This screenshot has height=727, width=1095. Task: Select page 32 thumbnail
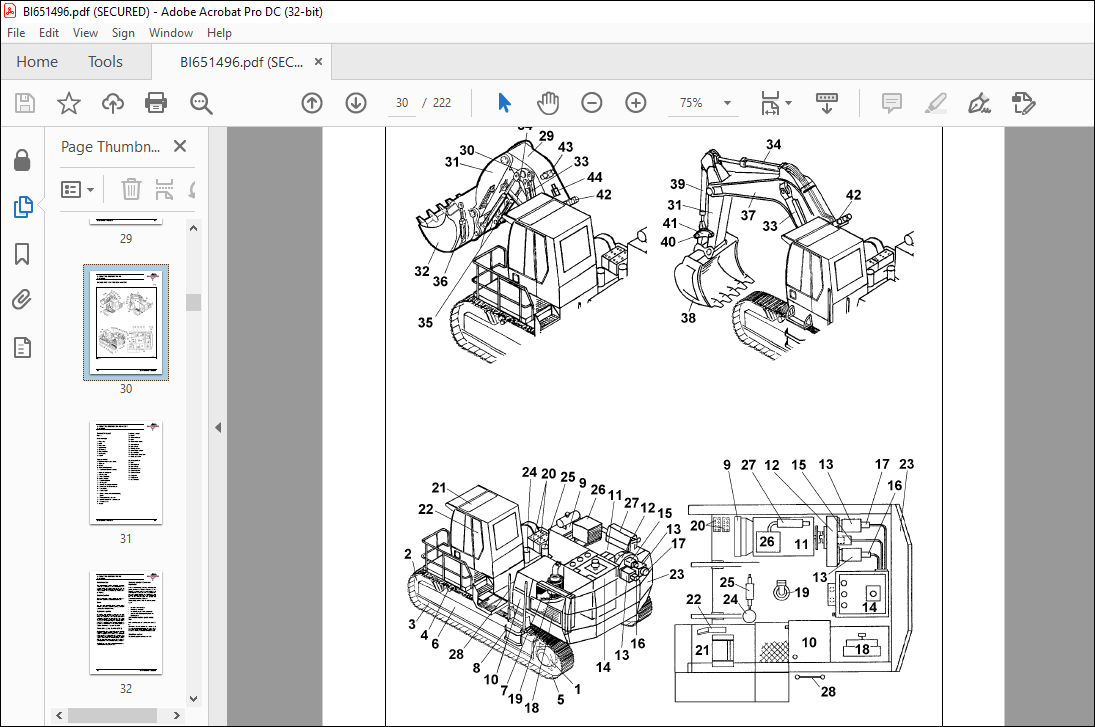pyautogui.click(x=126, y=622)
